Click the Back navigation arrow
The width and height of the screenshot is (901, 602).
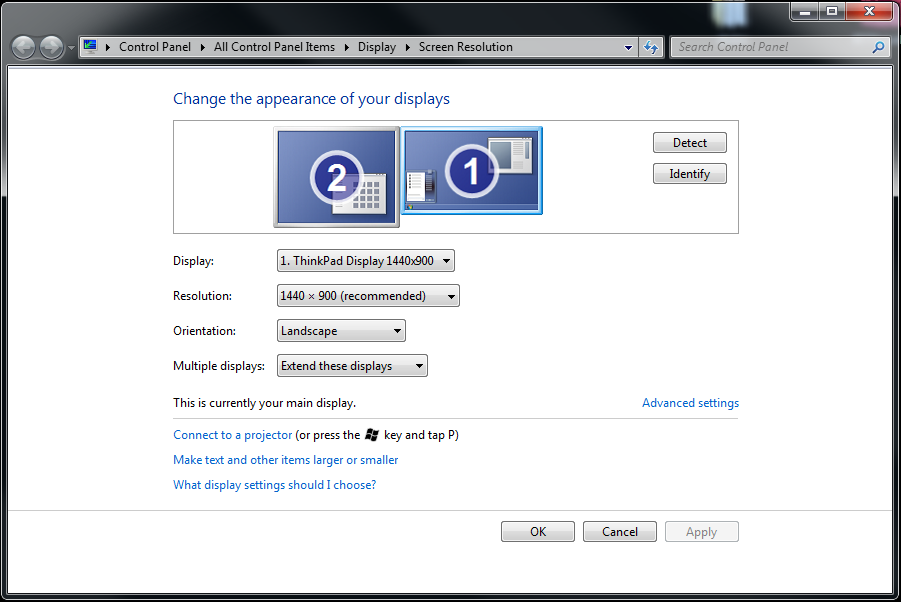24,47
